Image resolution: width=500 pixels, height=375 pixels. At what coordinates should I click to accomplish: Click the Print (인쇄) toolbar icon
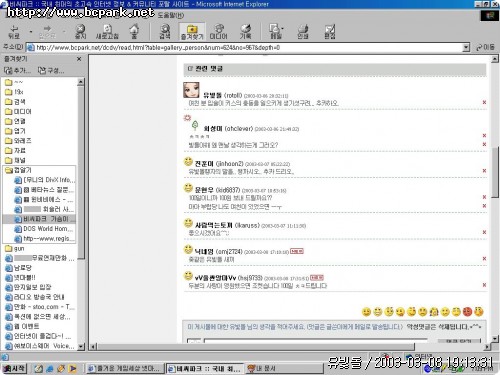point(303,32)
